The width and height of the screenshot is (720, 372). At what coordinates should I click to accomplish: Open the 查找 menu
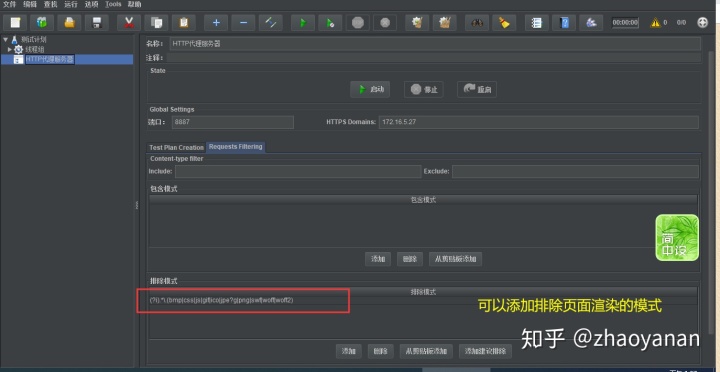[51, 4]
